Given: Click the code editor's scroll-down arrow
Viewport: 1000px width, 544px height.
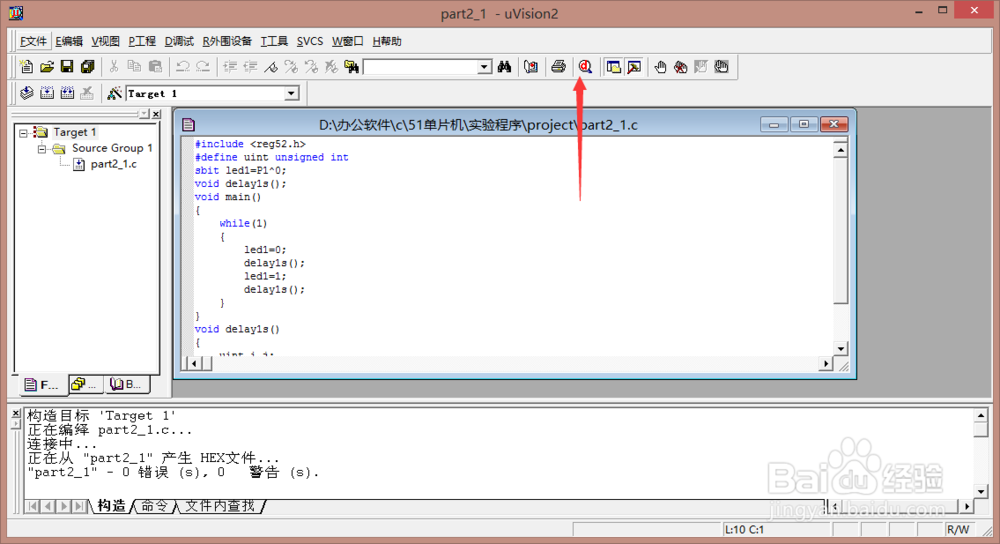Looking at the screenshot, I should pos(841,348).
